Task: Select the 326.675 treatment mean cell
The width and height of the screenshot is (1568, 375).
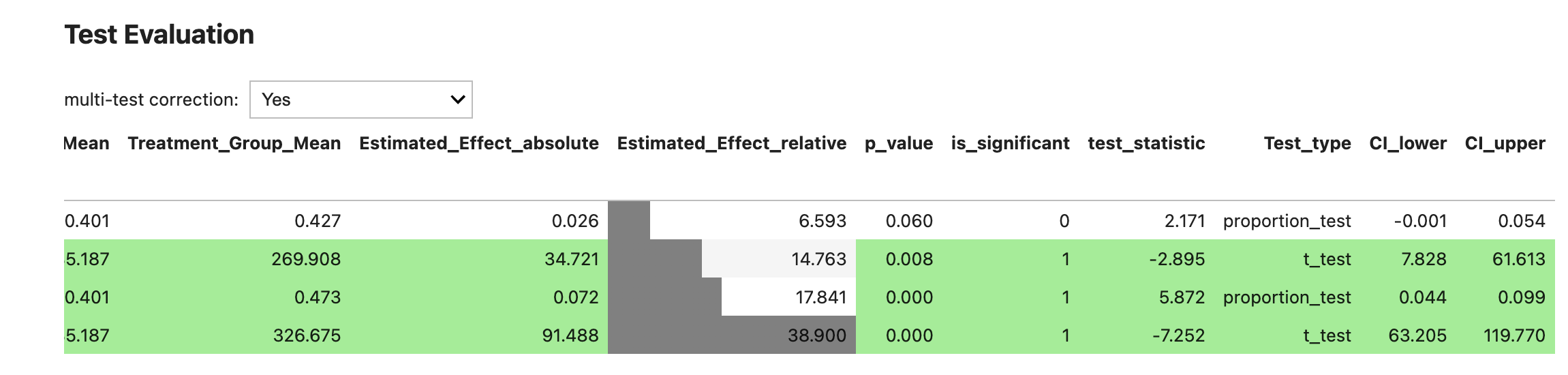Action: [307, 335]
